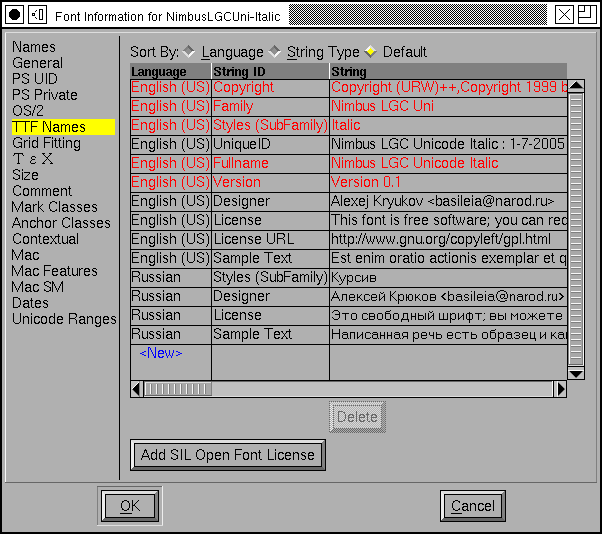The width and height of the screenshot is (602, 534).
Task: Choose the Default sort radio button
Action: 370,52
